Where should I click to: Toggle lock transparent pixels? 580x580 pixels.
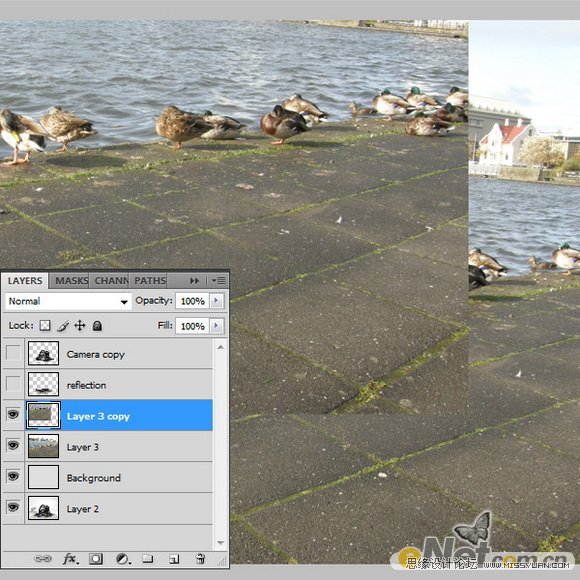(45, 326)
